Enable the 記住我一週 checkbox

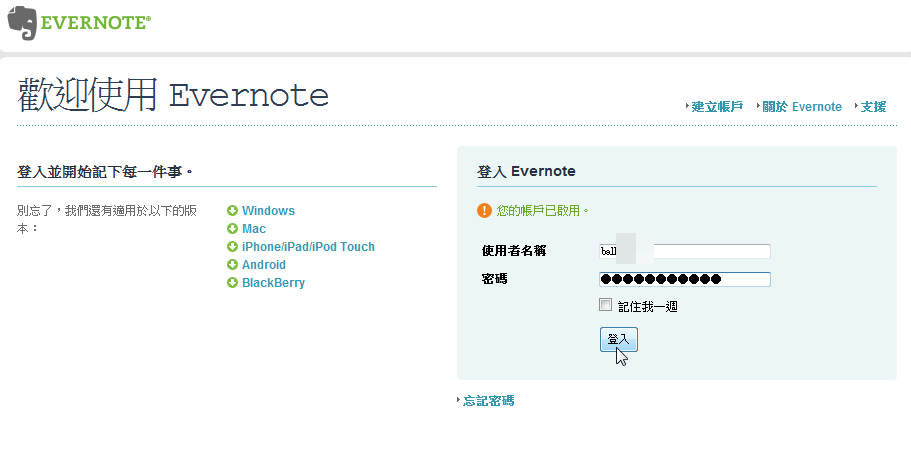click(605, 305)
